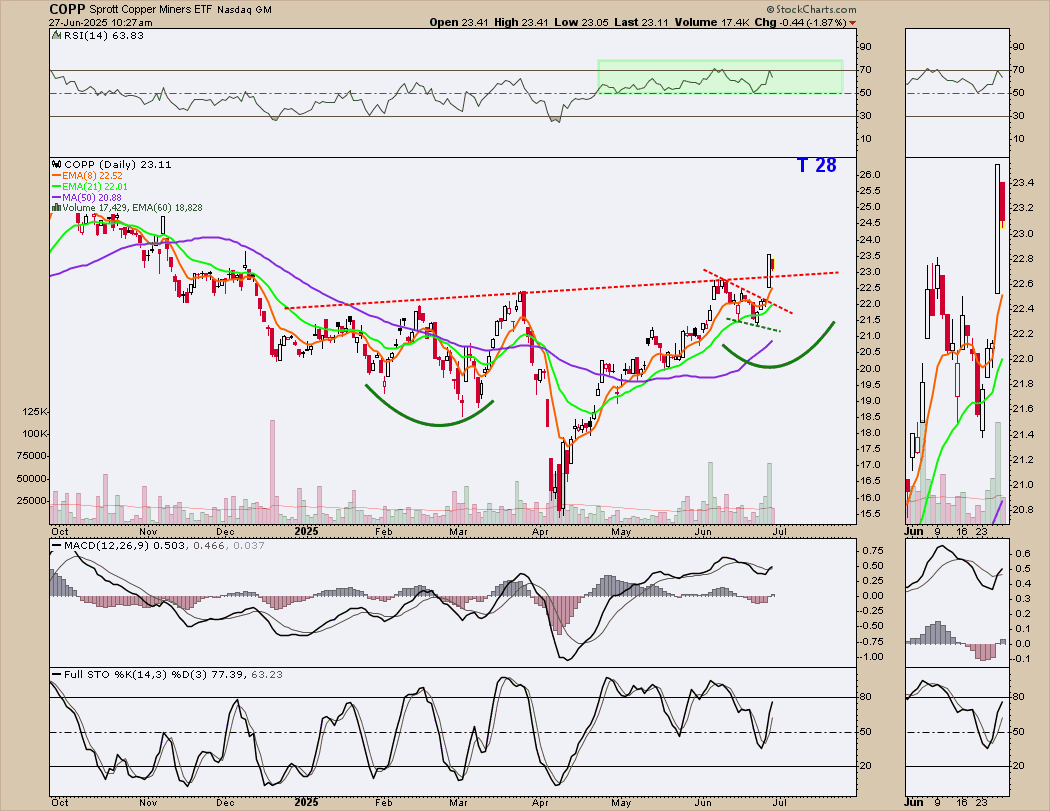The width and height of the screenshot is (1050, 811).
Task: Click the 'Low 23.05' quote value
Action: click(x=581, y=22)
